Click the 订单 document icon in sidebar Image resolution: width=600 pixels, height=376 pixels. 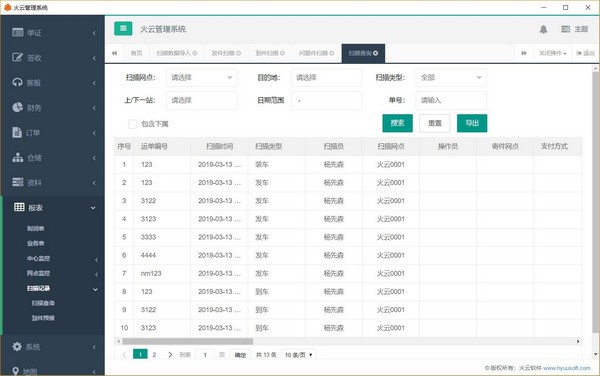coord(17,132)
